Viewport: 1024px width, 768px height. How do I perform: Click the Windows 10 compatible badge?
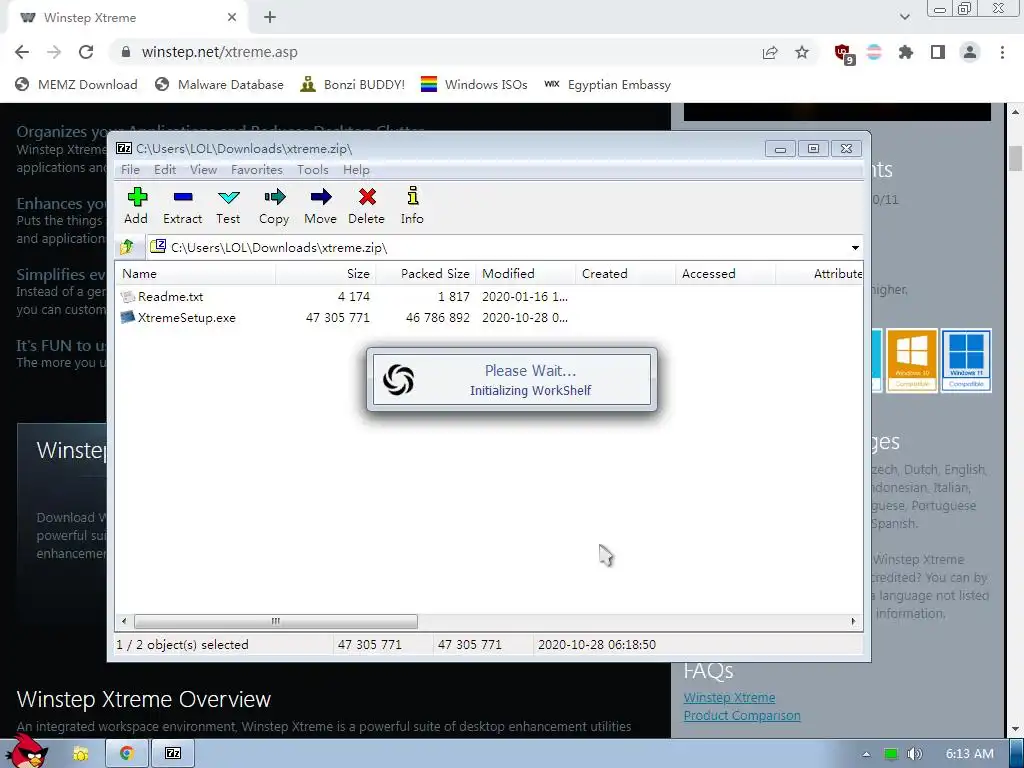(912, 360)
